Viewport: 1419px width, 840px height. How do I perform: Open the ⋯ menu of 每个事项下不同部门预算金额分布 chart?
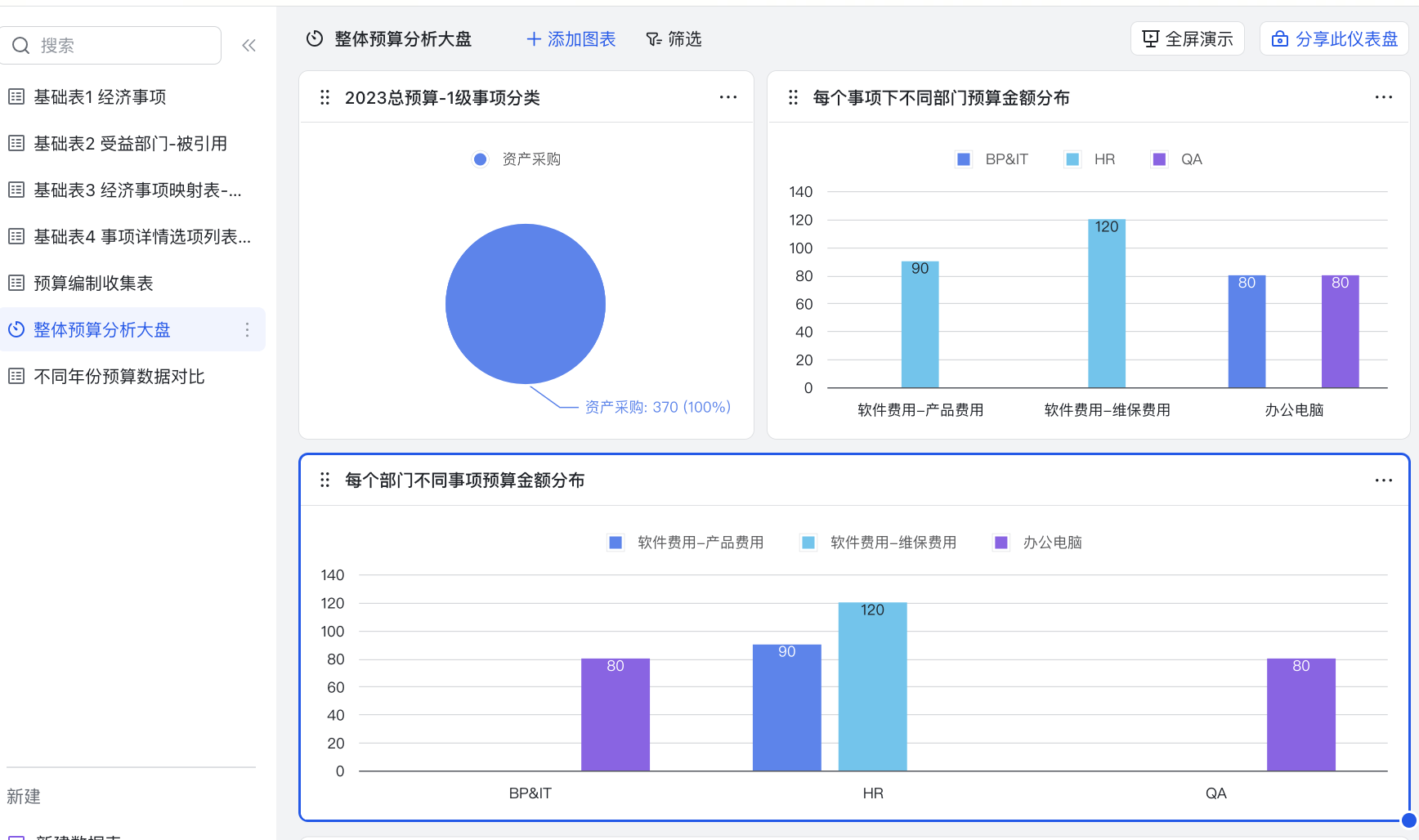1384,97
